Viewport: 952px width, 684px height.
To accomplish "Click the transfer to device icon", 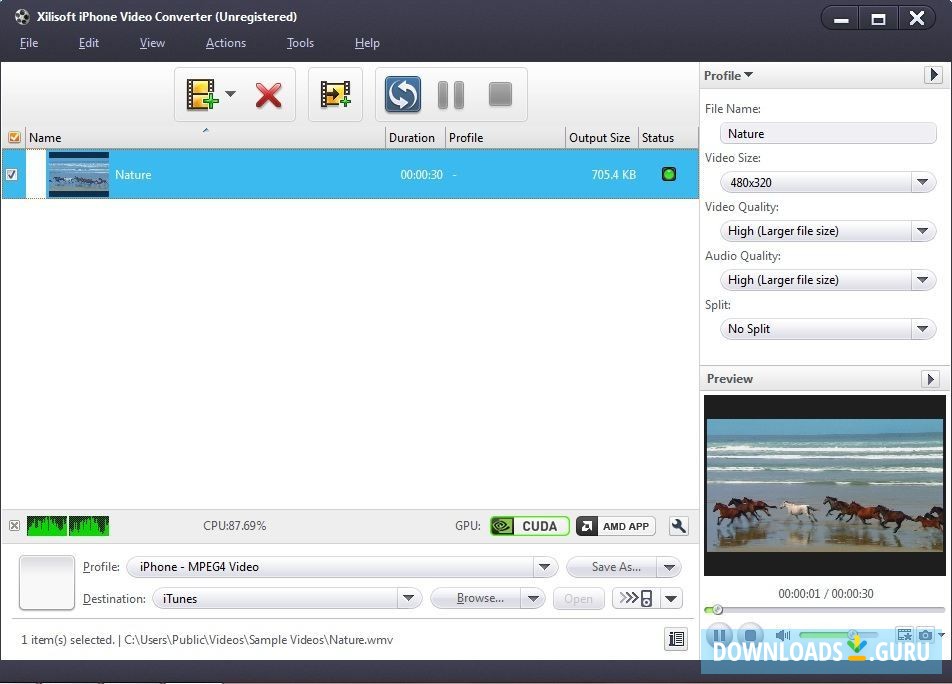I will (636, 598).
